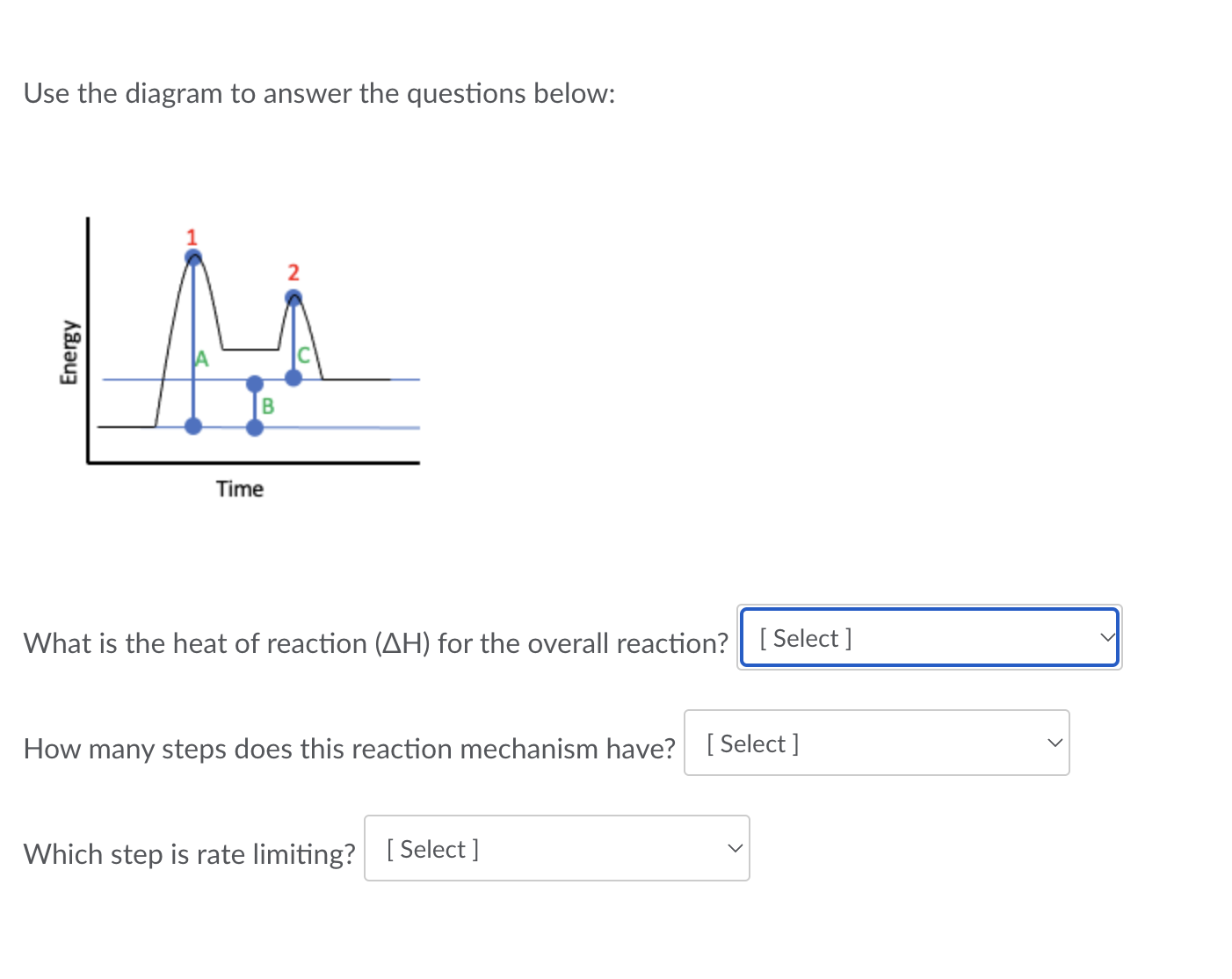Click the Energy axis label

tap(69, 352)
